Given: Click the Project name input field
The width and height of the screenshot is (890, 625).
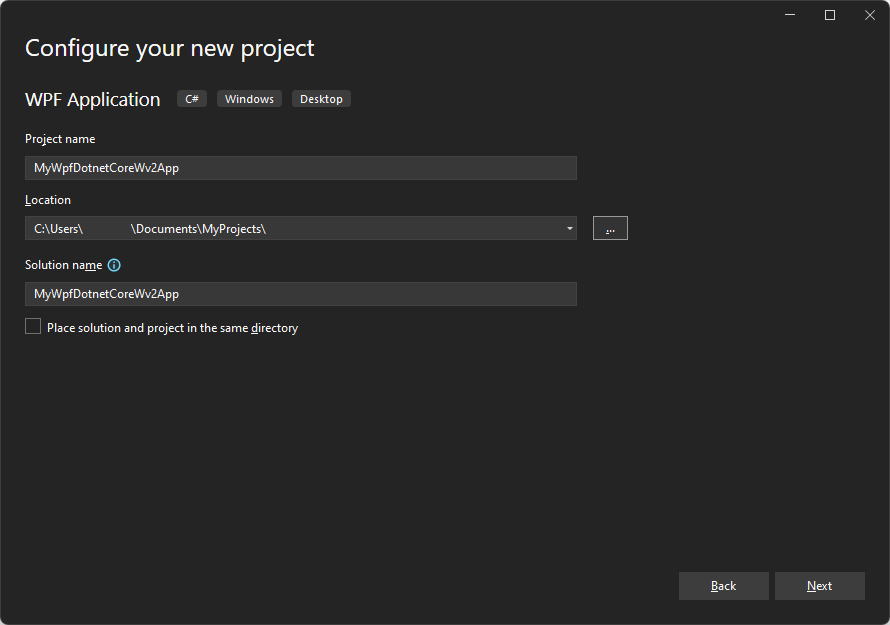Looking at the screenshot, I should [300, 167].
